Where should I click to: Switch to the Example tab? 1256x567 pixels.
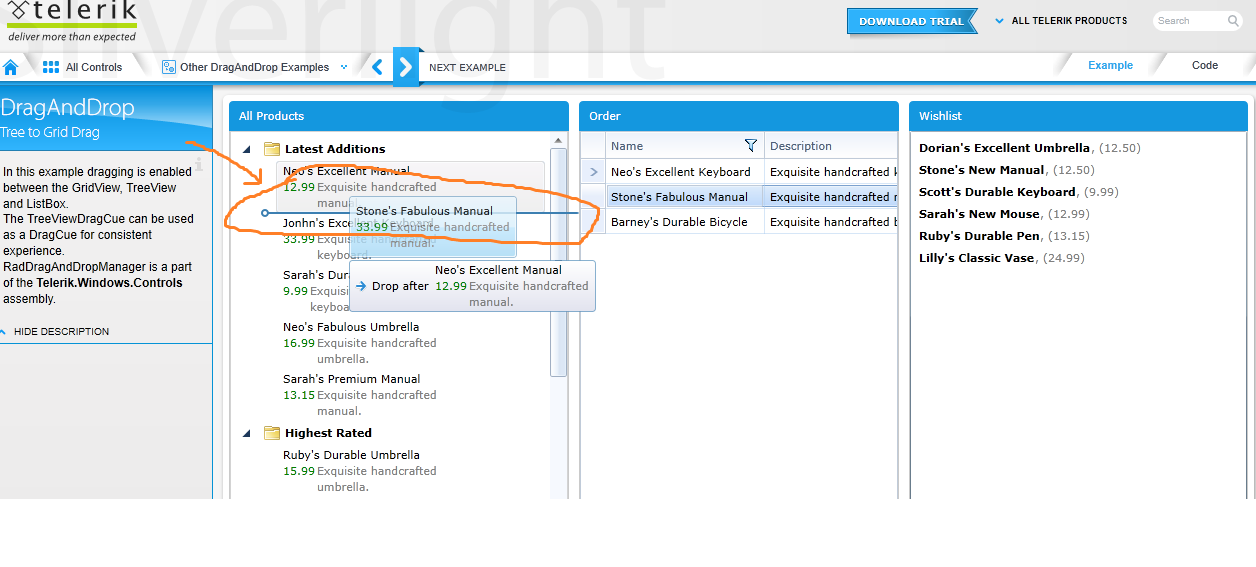[x=1110, y=65]
